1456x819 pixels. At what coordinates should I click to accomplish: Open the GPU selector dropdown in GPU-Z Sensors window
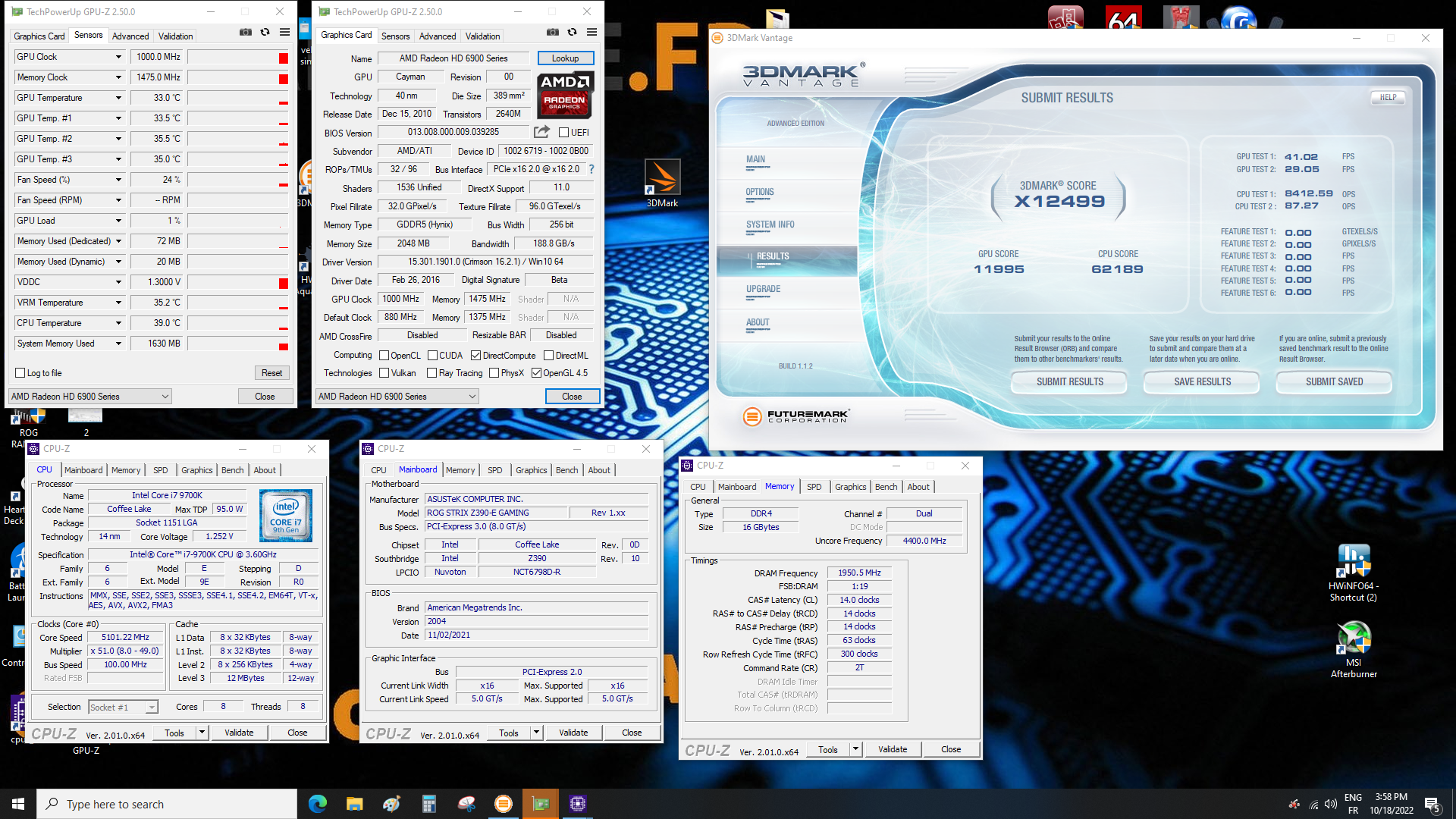coord(90,397)
